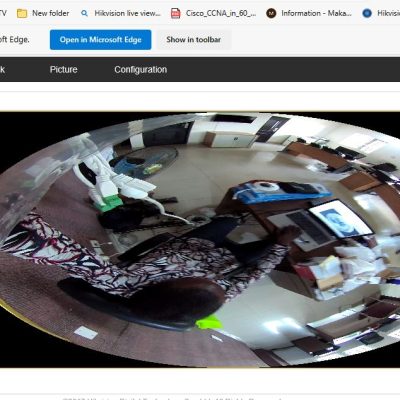The image size is (400, 400).
Task: Open the Information - Maka bookmark label
Action: pos(316,13)
